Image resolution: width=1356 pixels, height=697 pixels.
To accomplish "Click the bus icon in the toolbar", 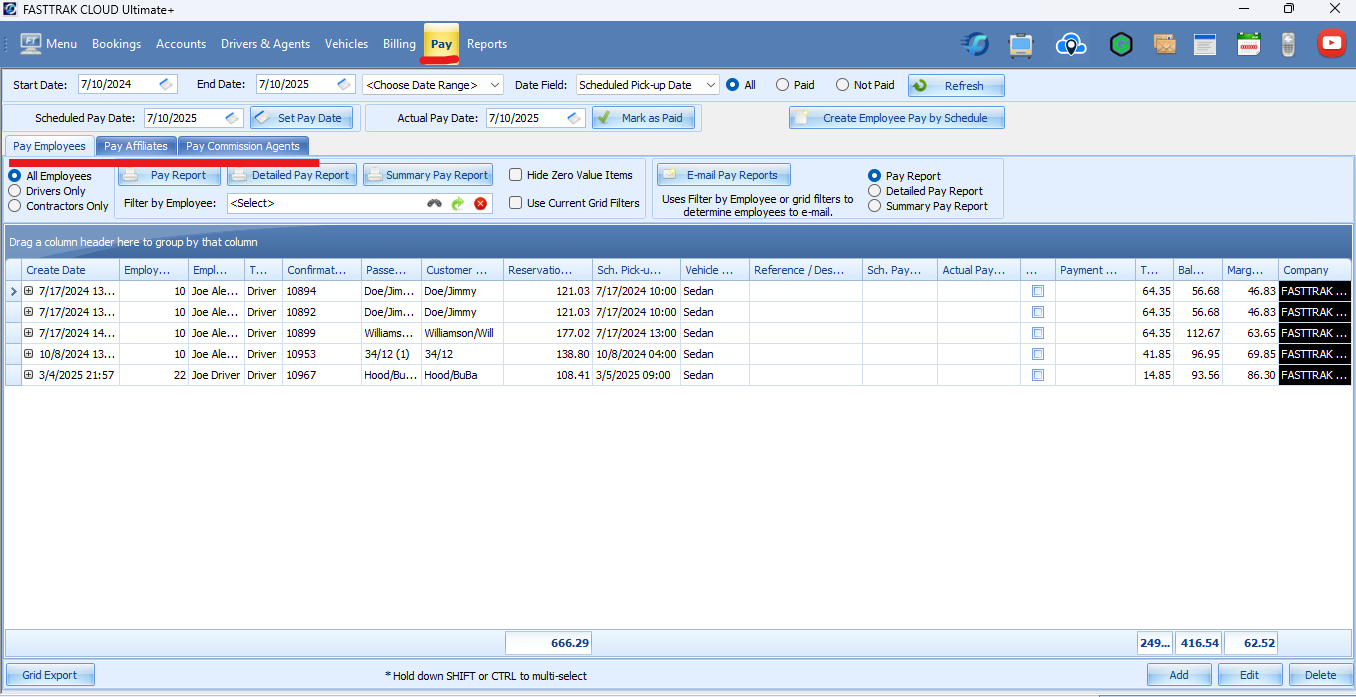I will click(x=1021, y=44).
